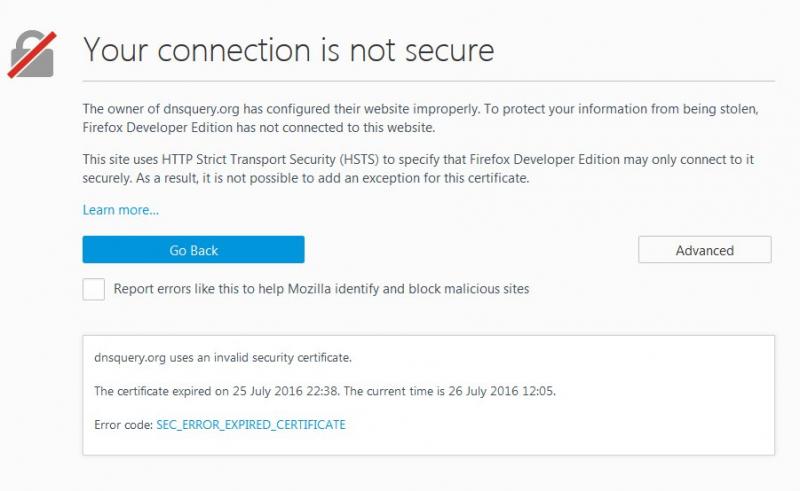The image size is (800, 491).
Task: Click 'dnsquery.org' in the error details box
Action: point(127,357)
